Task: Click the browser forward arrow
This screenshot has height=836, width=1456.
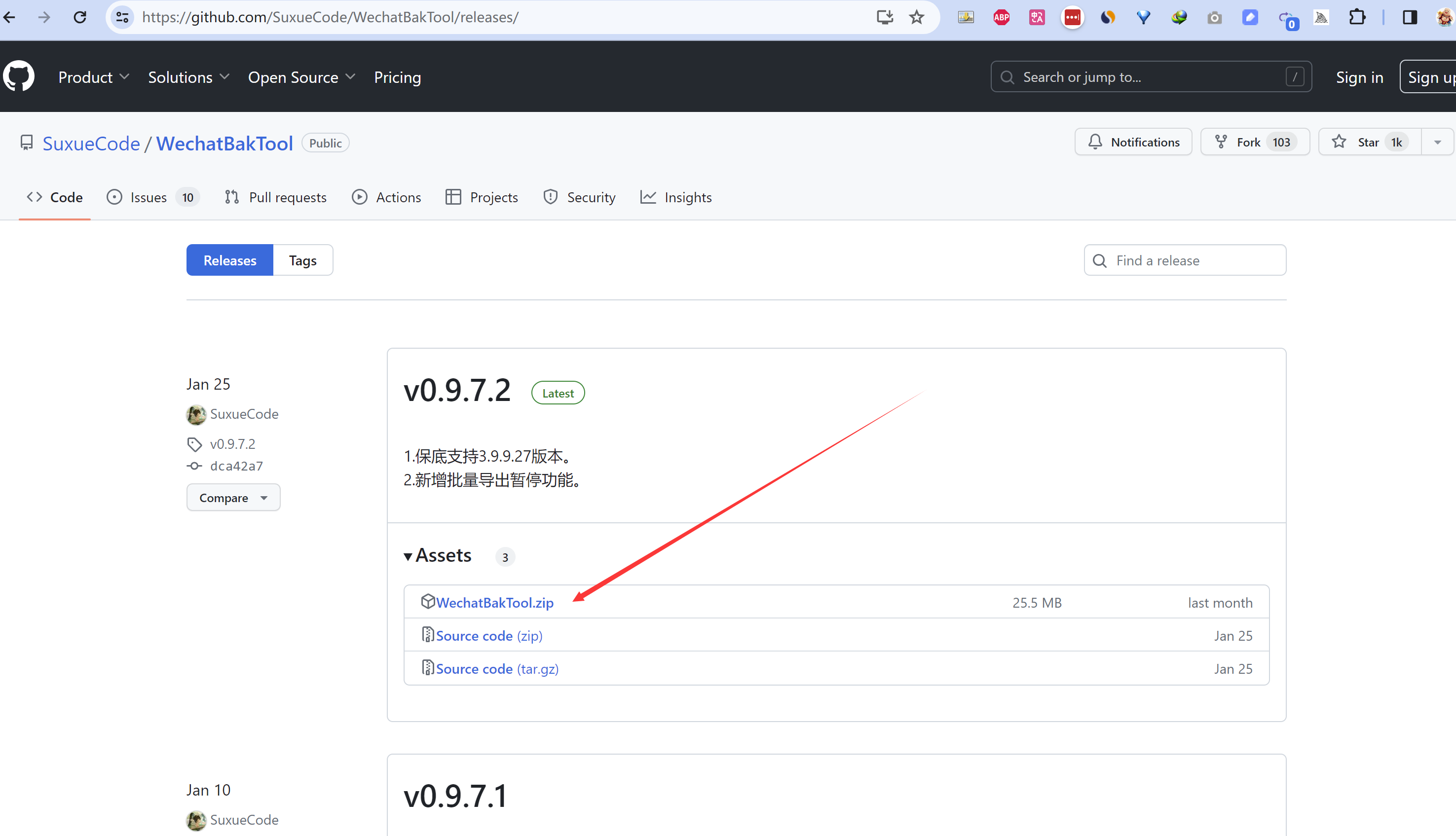Action: click(44, 17)
